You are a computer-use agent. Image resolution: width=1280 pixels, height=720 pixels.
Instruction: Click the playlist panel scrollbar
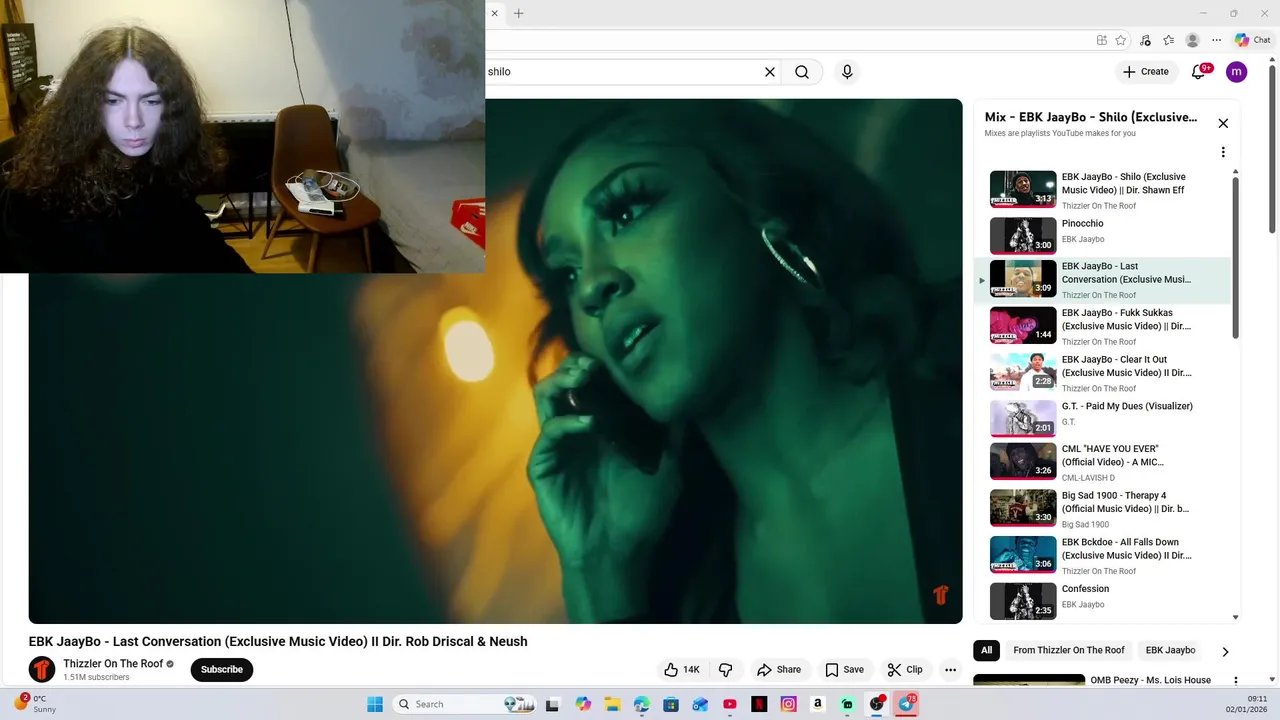pyautogui.click(x=1236, y=258)
